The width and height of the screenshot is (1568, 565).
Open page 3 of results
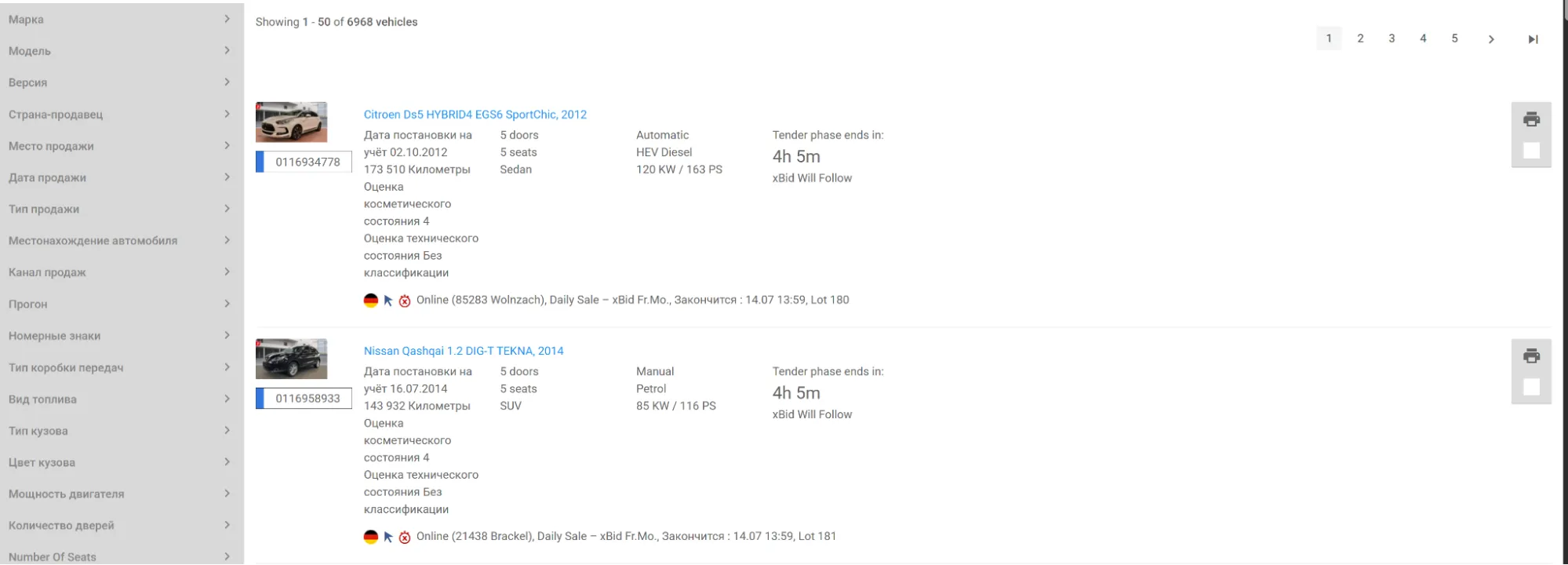1392,38
